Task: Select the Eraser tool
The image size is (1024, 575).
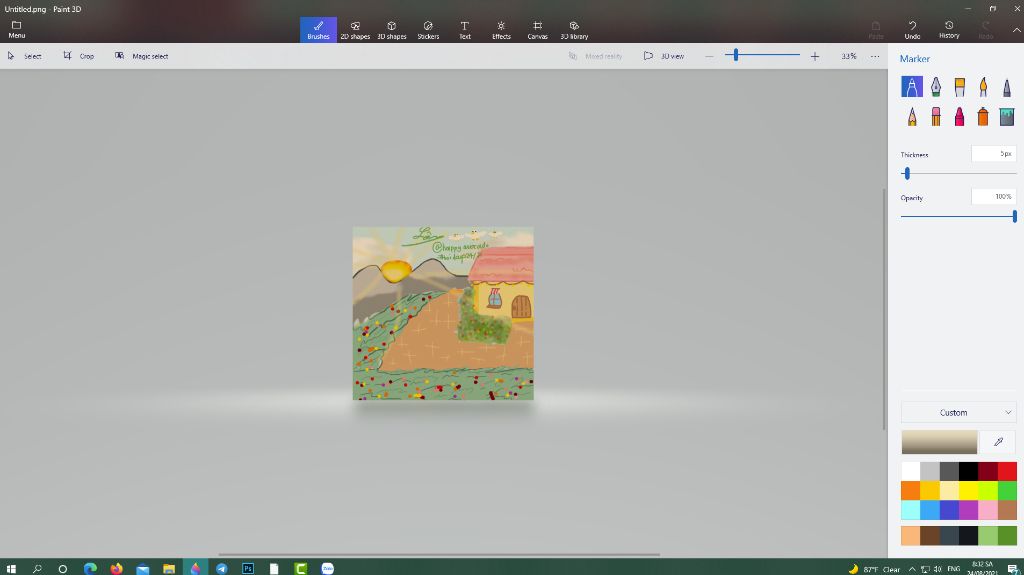Action: 936,116
